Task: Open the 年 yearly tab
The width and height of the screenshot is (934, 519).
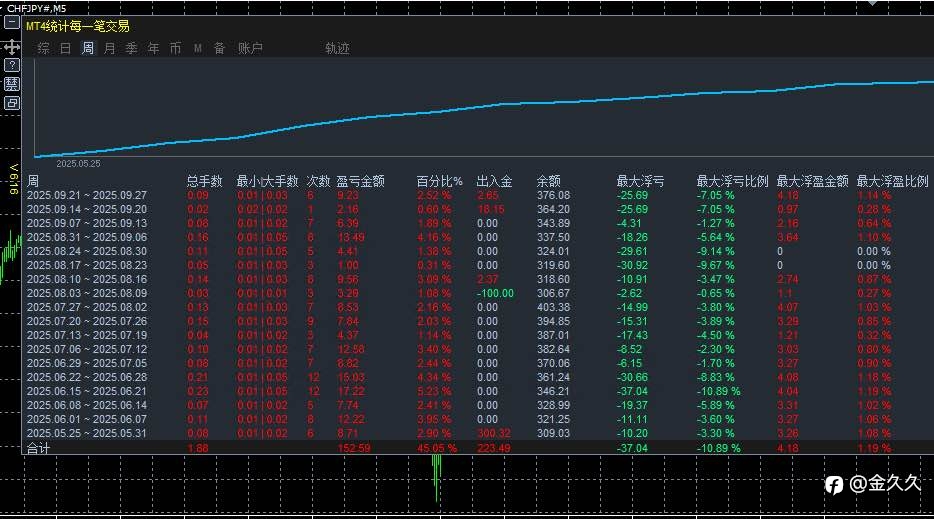Action: pos(154,48)
